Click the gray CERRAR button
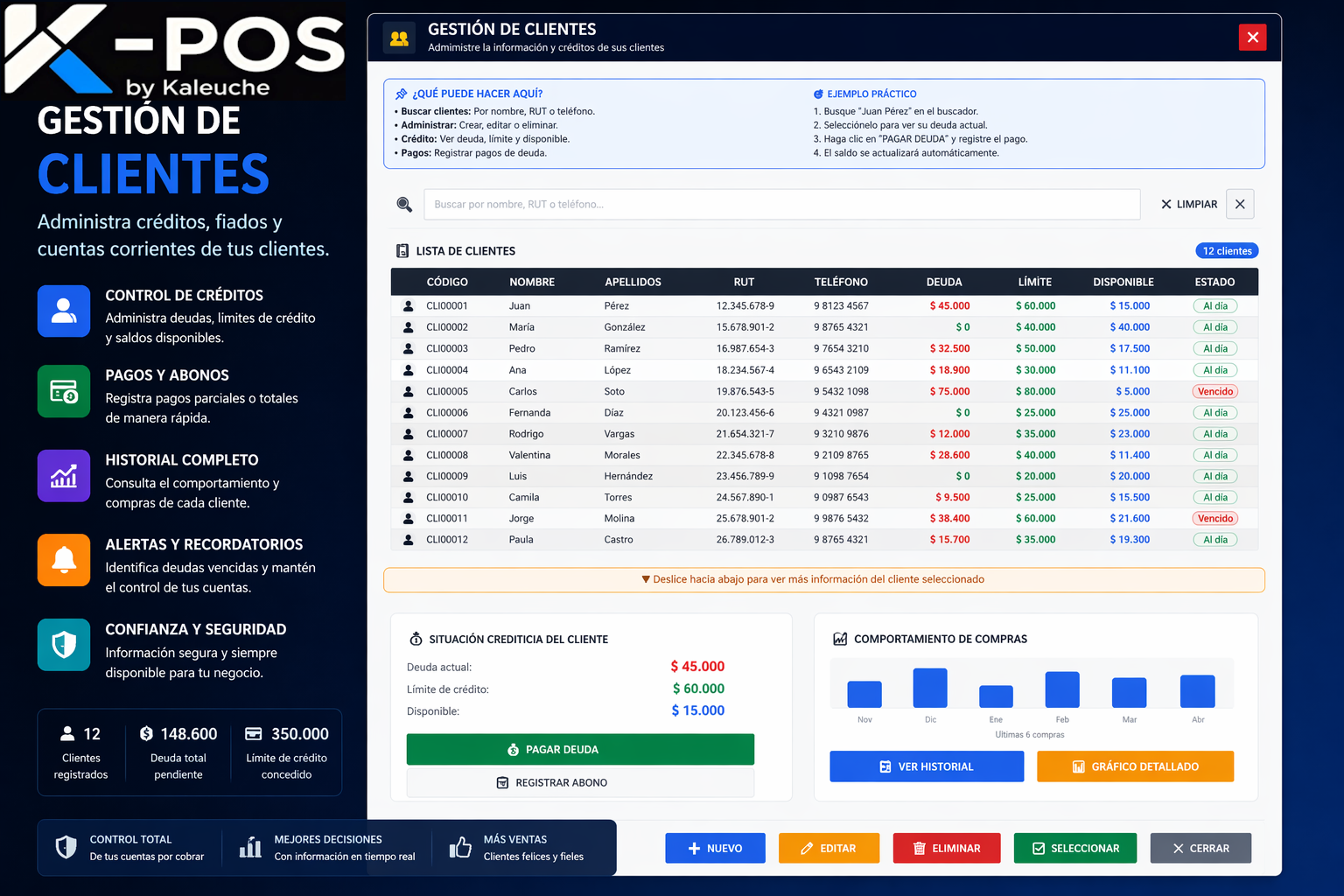The image size is (1344, 896). pos(1200,849)
